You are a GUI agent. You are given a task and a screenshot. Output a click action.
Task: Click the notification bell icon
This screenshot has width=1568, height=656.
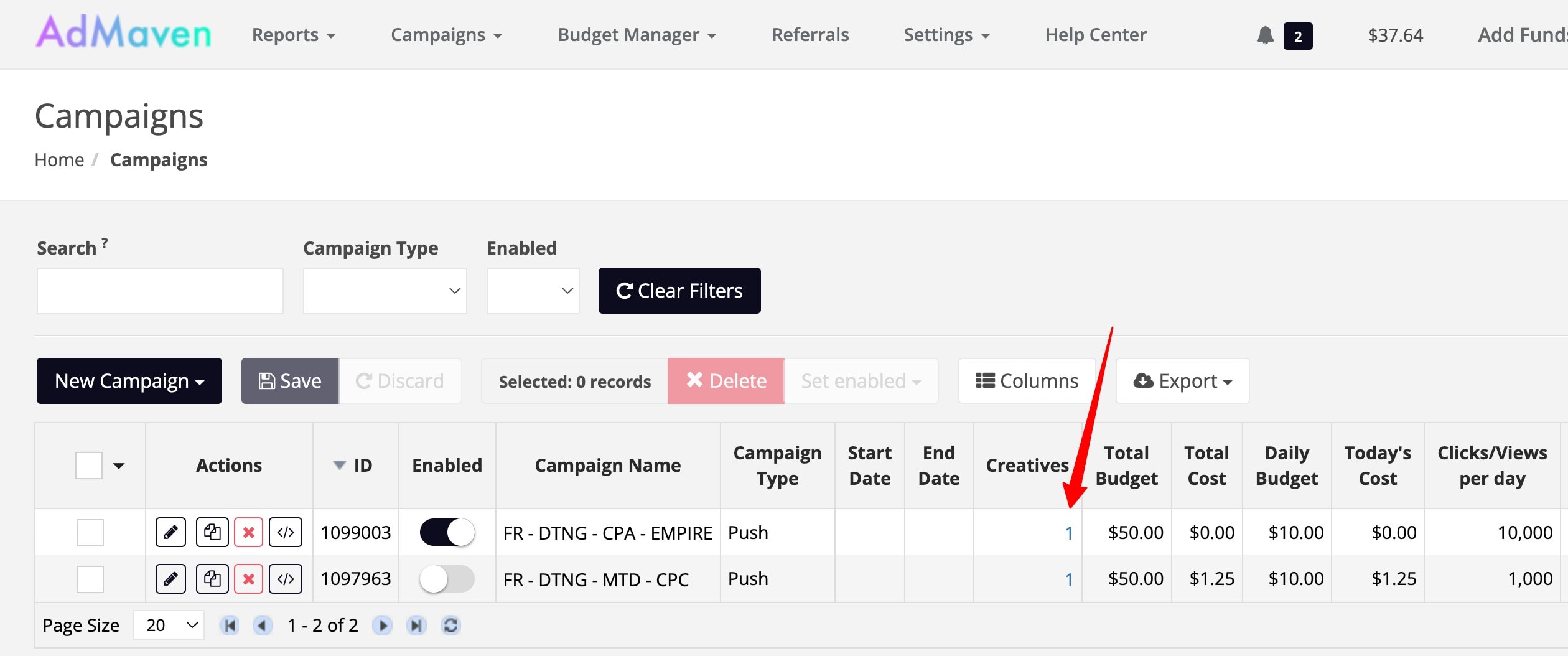coord(1265,35)
